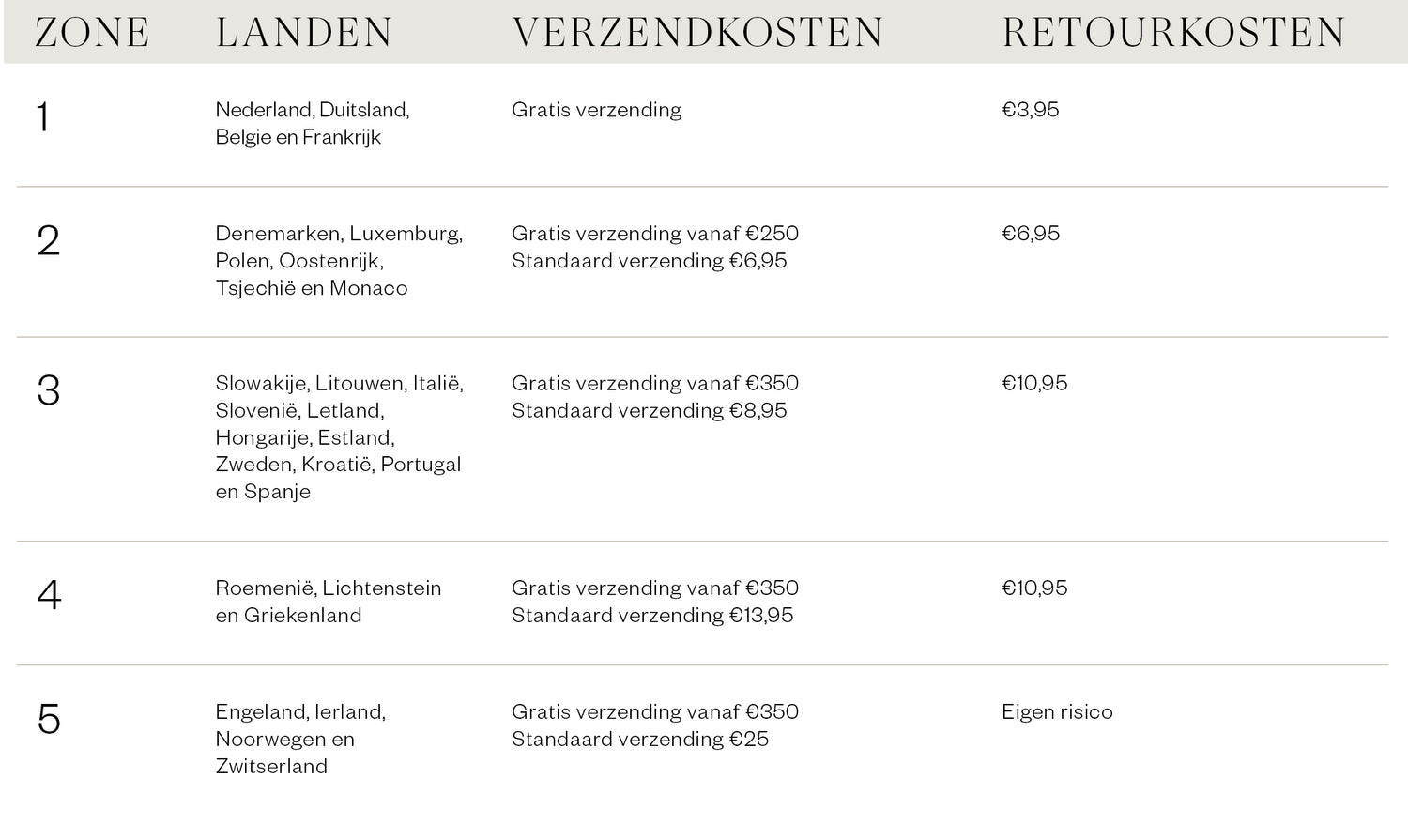Click 'Standaard verzending €6,95' text

(x=650, y=261)
